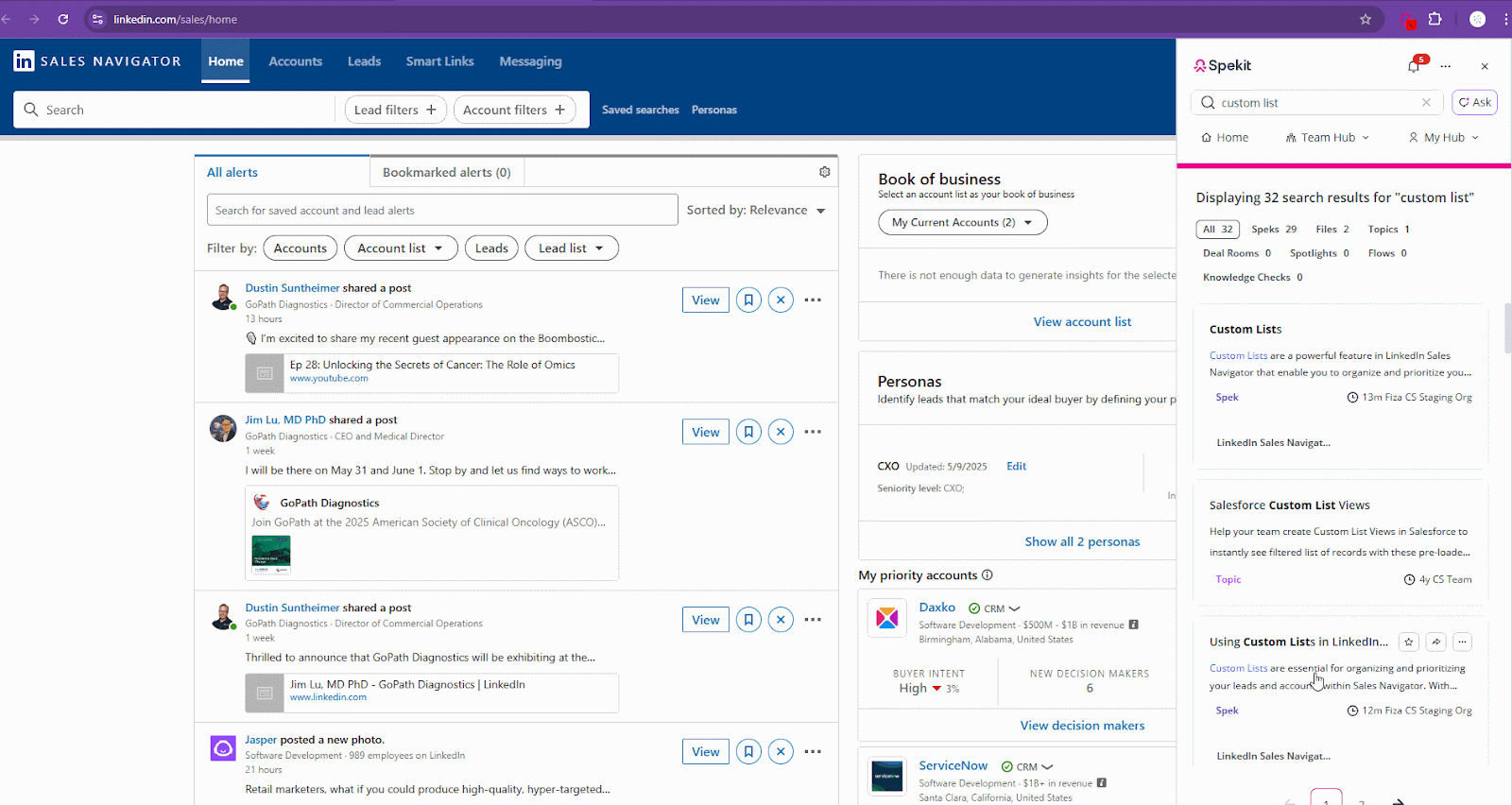Bookmark this page with the star icon
Viewport: 1512px width, 805px height.
tap(1366, 19)
